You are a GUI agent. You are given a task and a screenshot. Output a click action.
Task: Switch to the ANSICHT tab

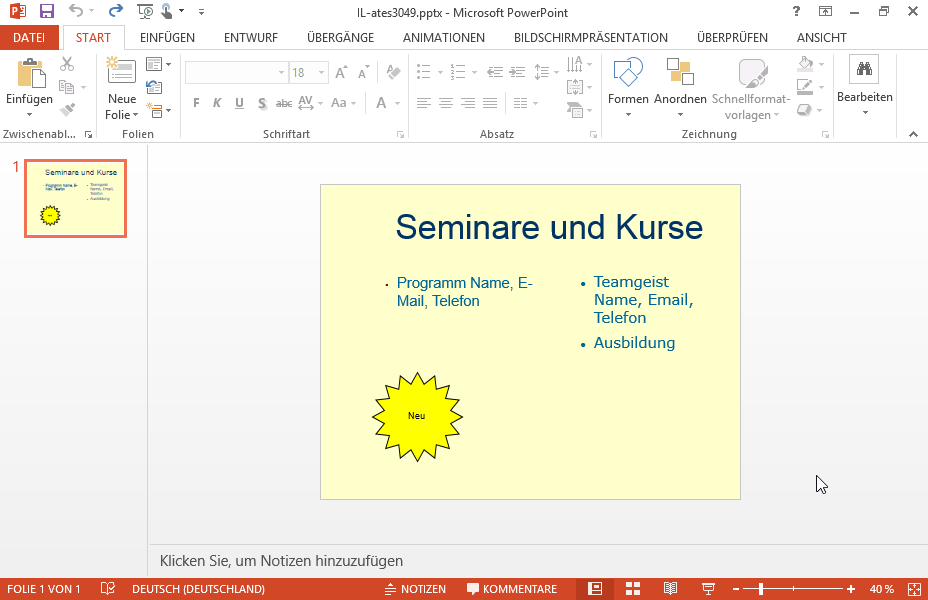tap(821, 38)
